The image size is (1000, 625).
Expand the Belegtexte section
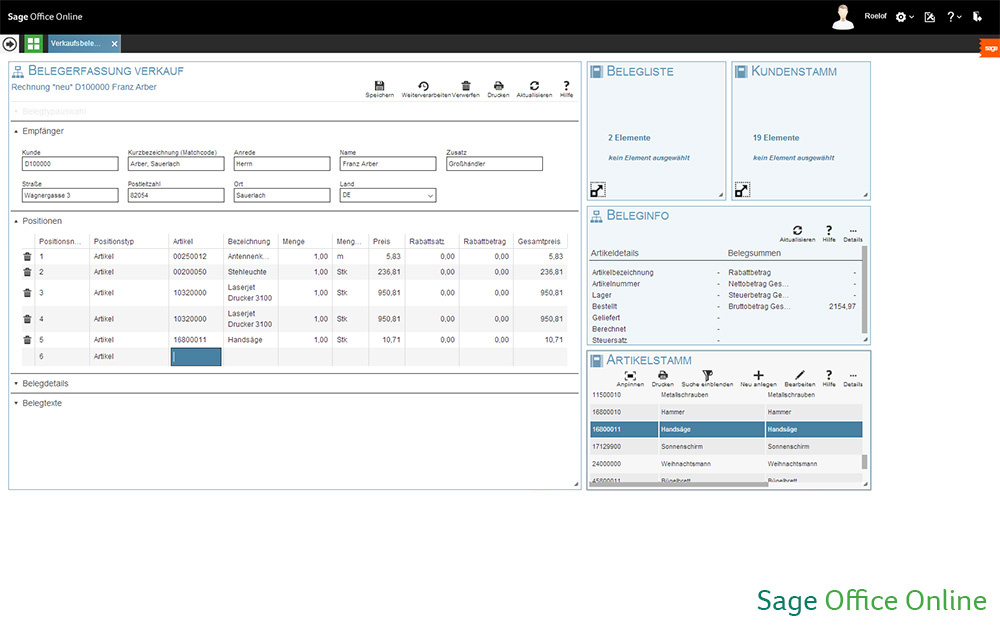pyautogui.click(x=16, y=403)
